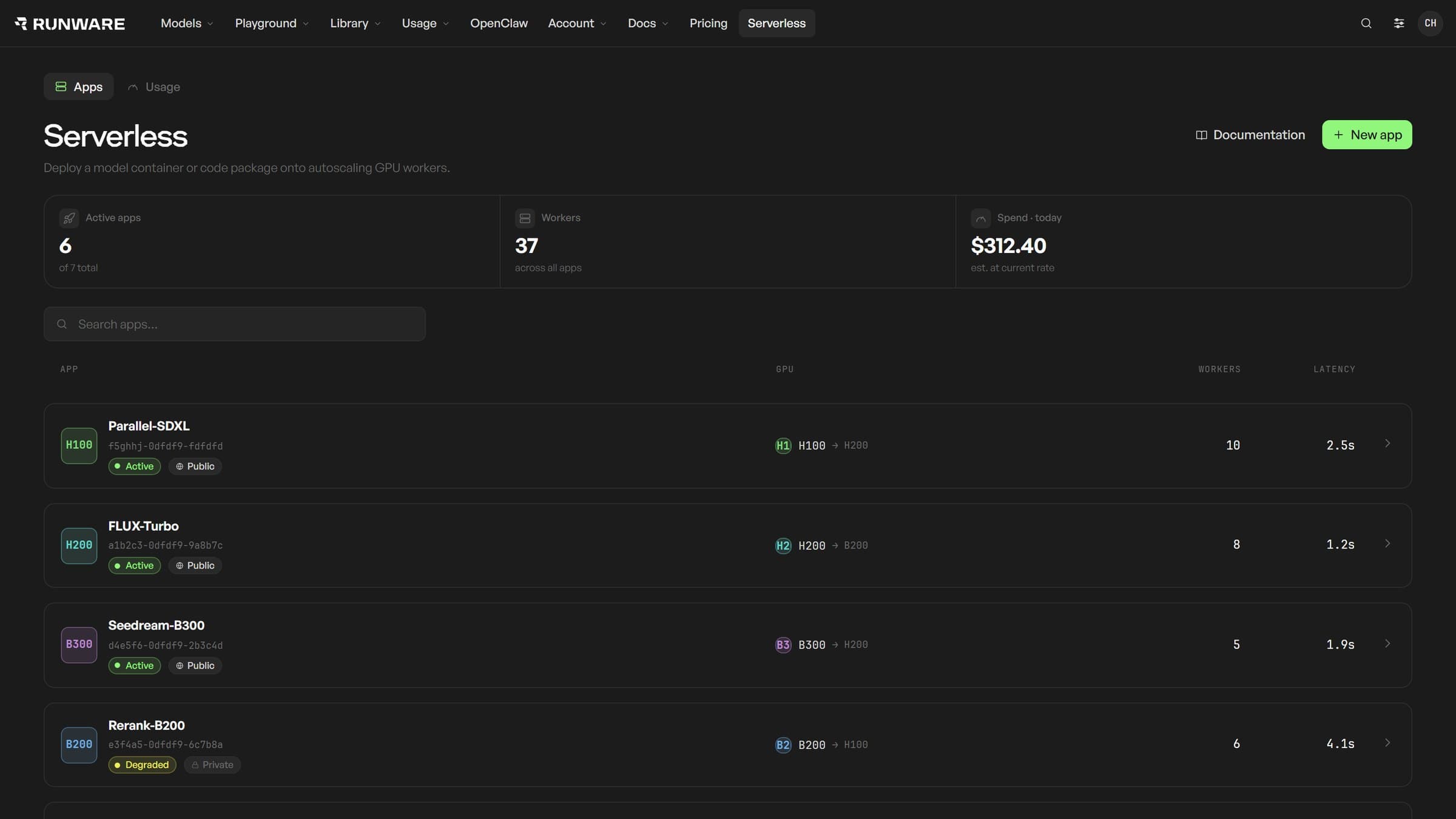Expand the Playground menu
The height and width of the screenshot is (819, 1456).
tap(272, 23)
